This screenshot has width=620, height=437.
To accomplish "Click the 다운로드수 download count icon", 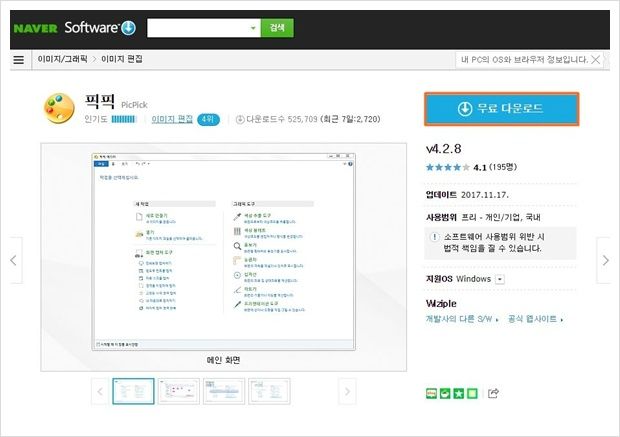I will click(x=240, y=119).
